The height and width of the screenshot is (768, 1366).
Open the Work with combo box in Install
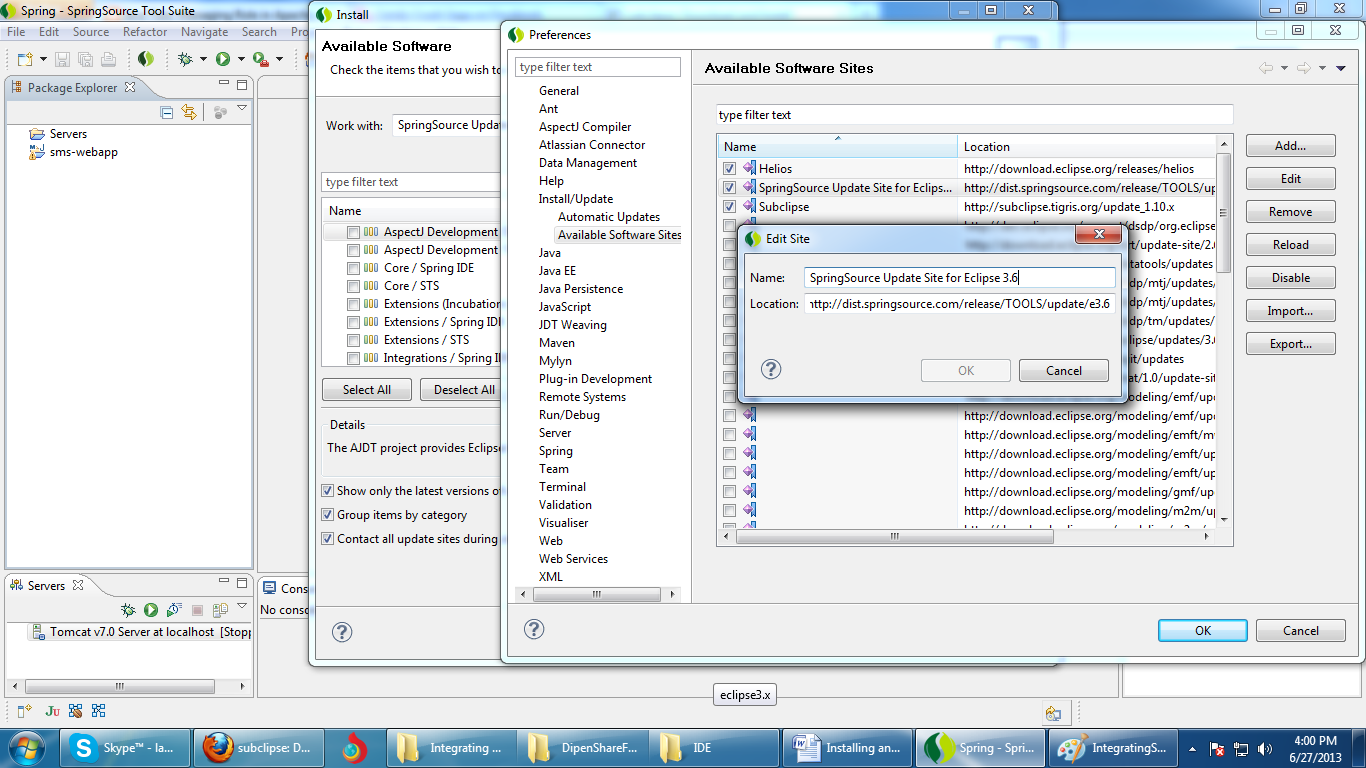(x=446, y=126)
